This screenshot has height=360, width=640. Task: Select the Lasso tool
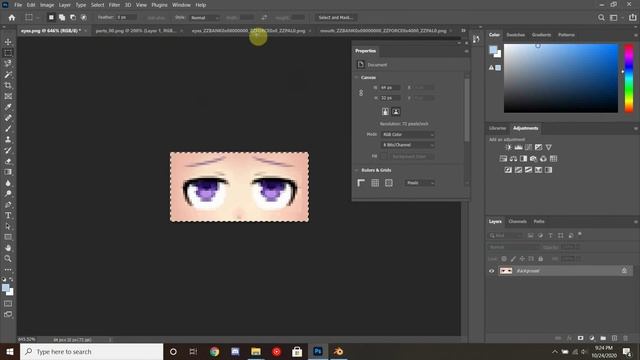(8, 64)
